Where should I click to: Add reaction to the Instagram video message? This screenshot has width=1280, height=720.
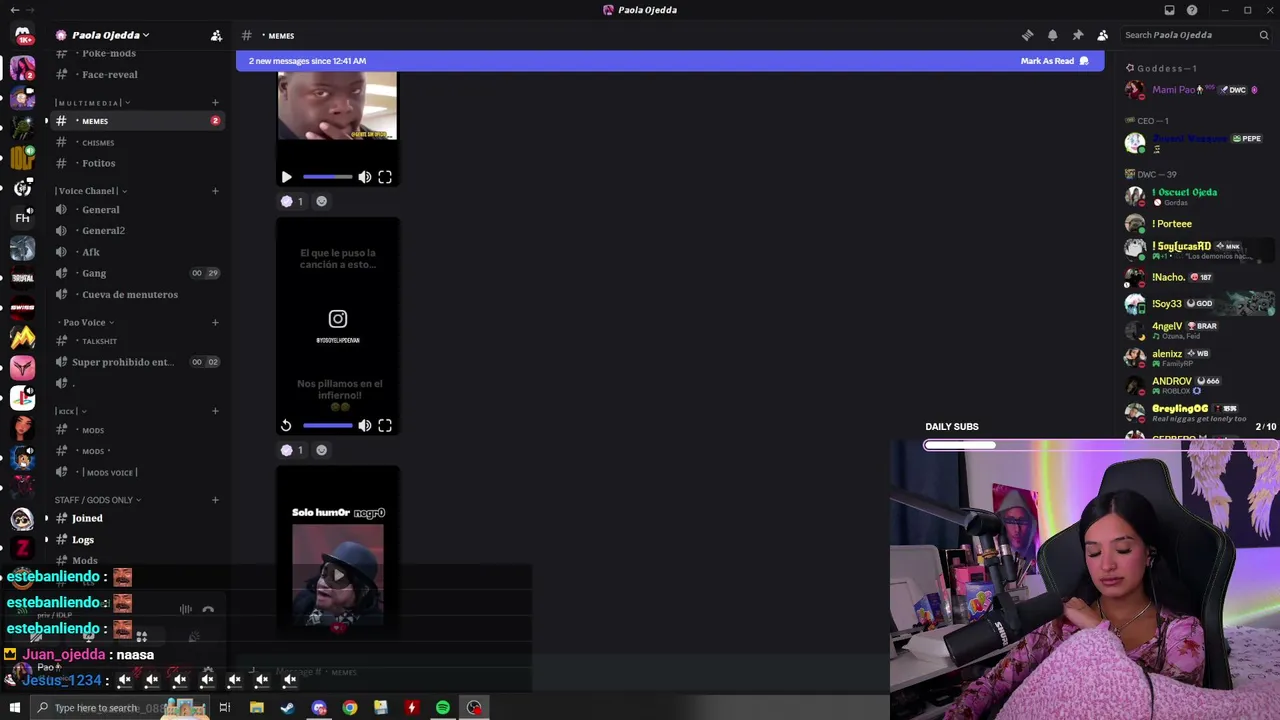point(321,450)
